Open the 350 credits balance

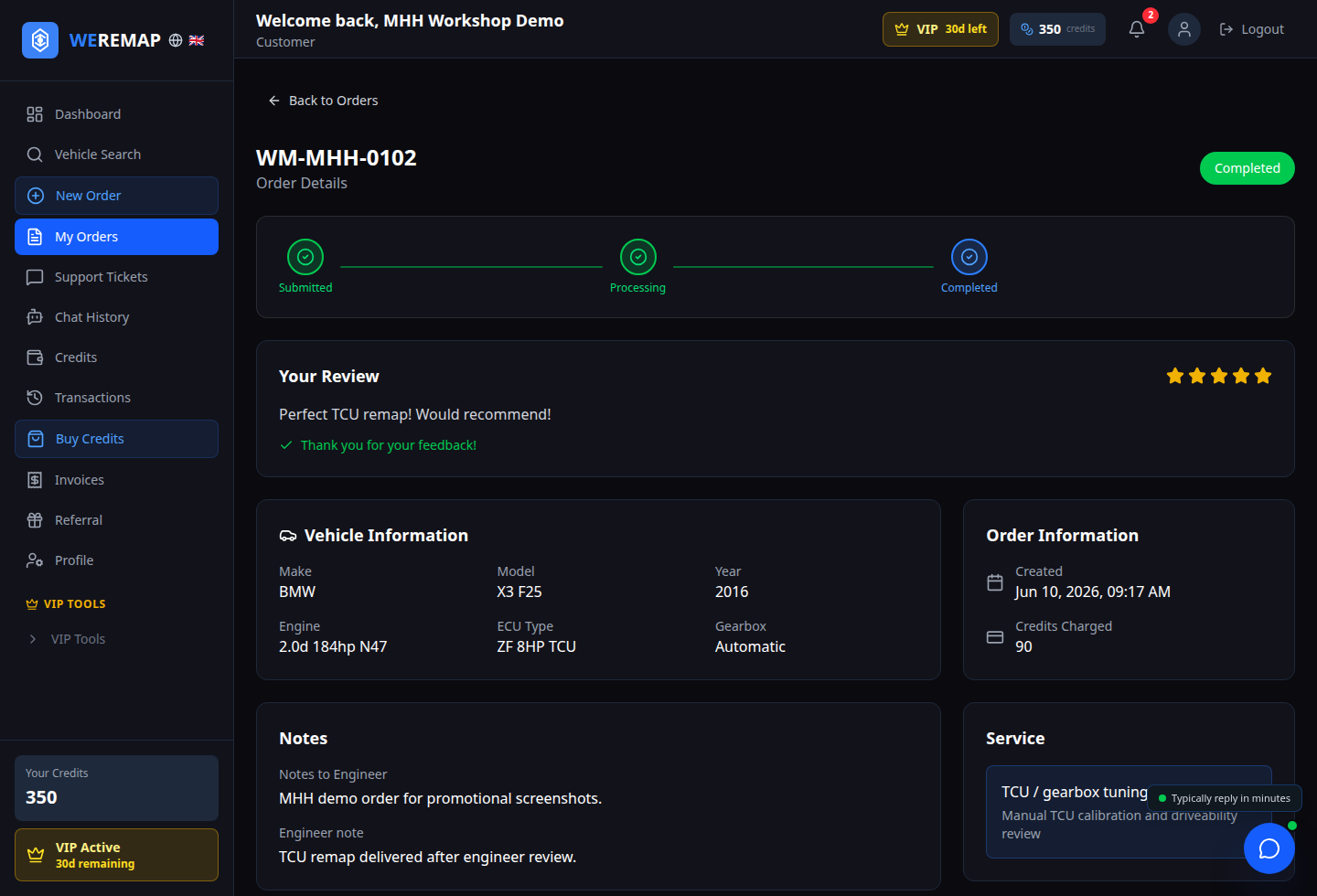coord(1057,29)
